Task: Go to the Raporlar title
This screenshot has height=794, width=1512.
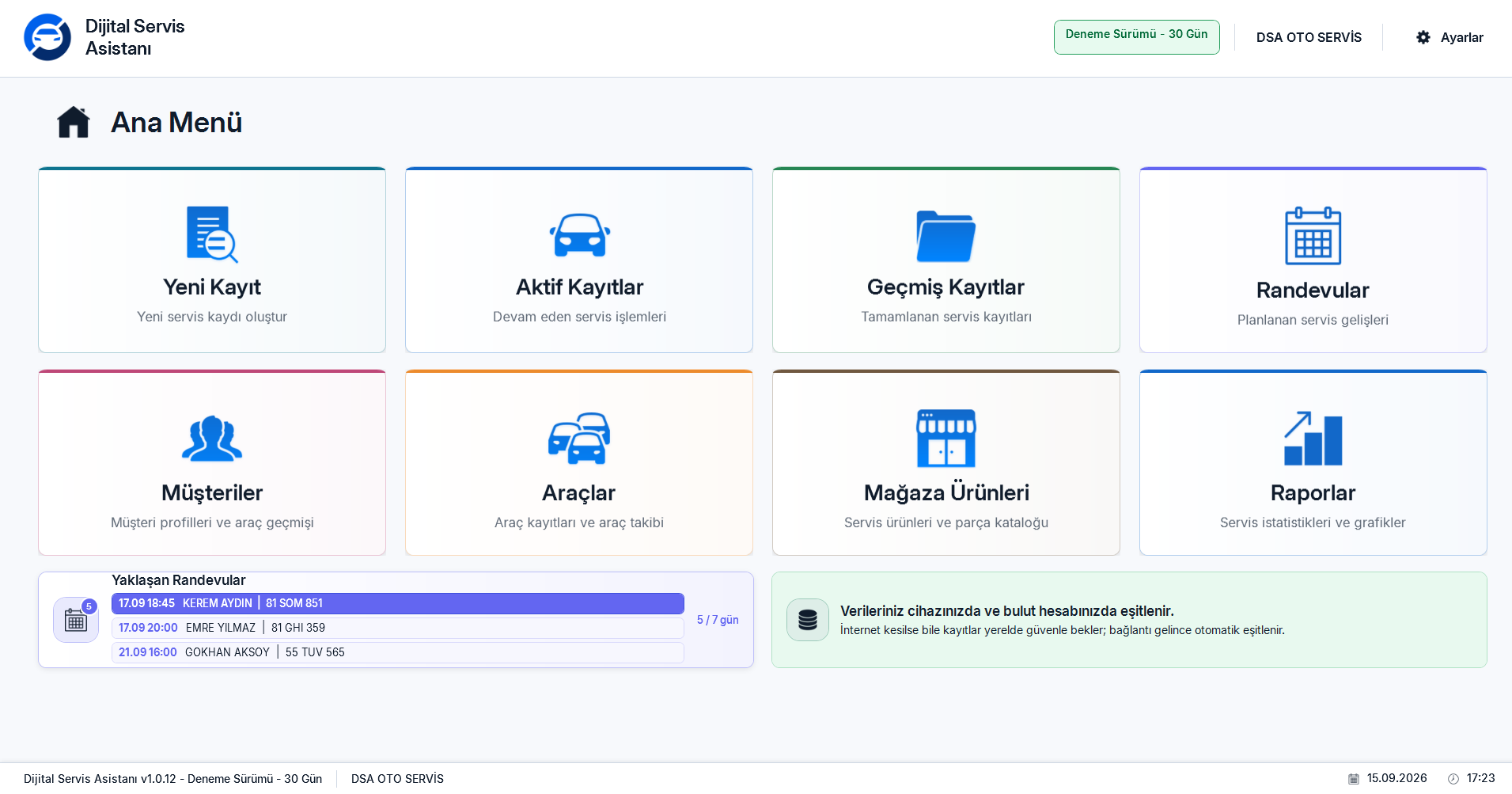Action: pyautogui.click(x=1313, y=492)
